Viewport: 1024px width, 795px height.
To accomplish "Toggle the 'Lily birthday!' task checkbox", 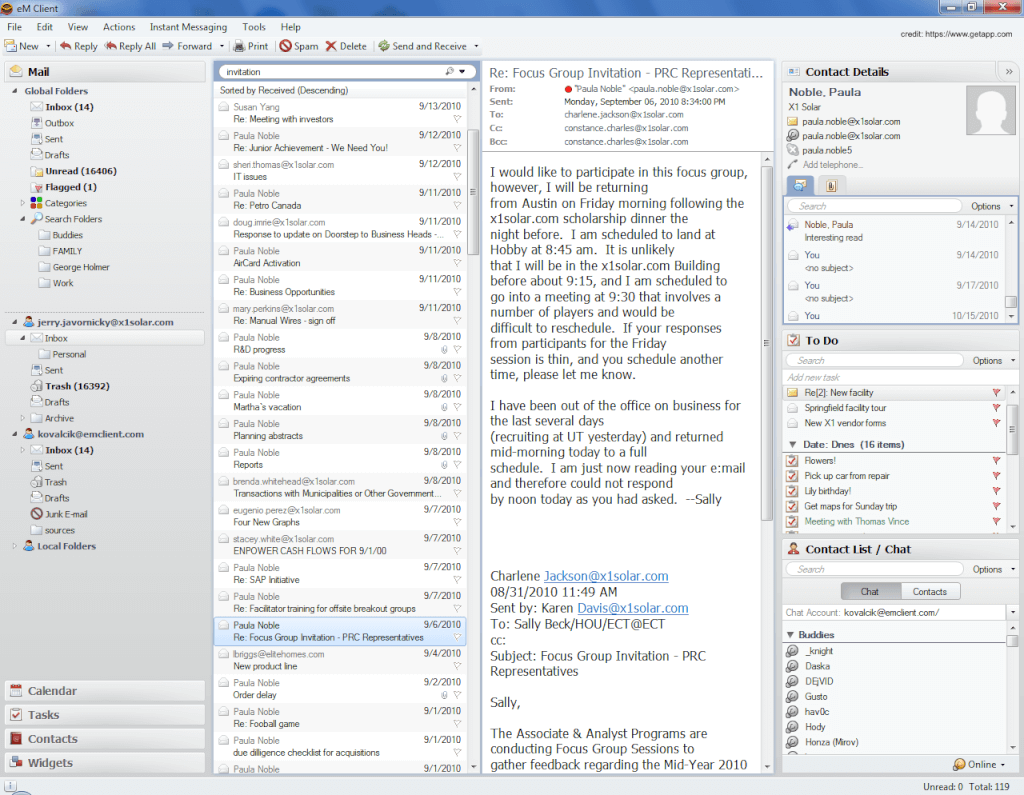I will (x=792, y=491).
